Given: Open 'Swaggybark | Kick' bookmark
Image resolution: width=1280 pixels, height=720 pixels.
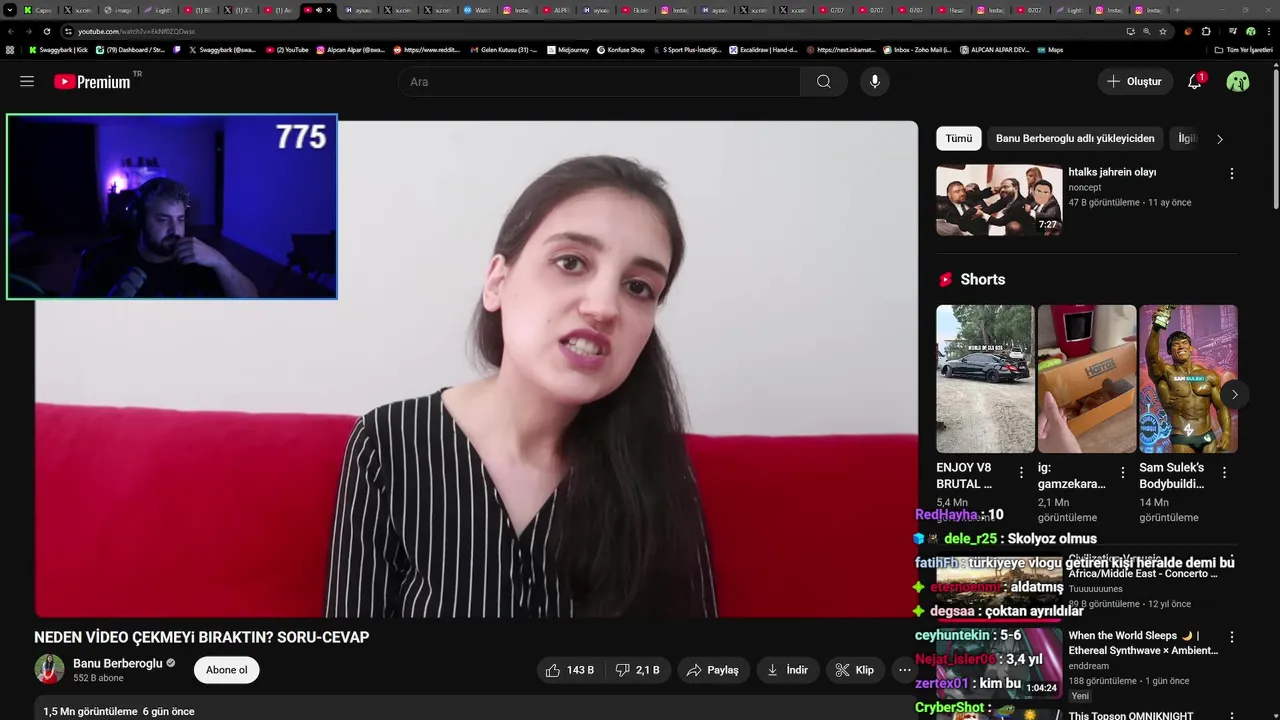Looking at the screenshot, I should 58,49.
